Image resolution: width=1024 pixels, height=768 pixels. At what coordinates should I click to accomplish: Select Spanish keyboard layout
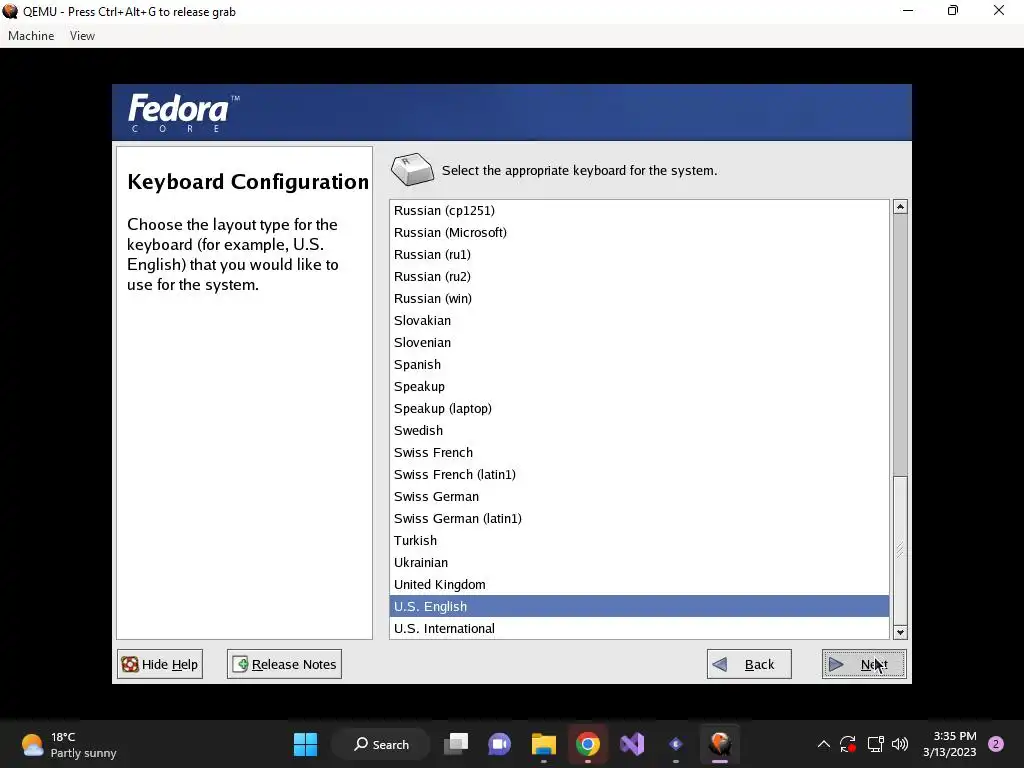coord(639,364)
